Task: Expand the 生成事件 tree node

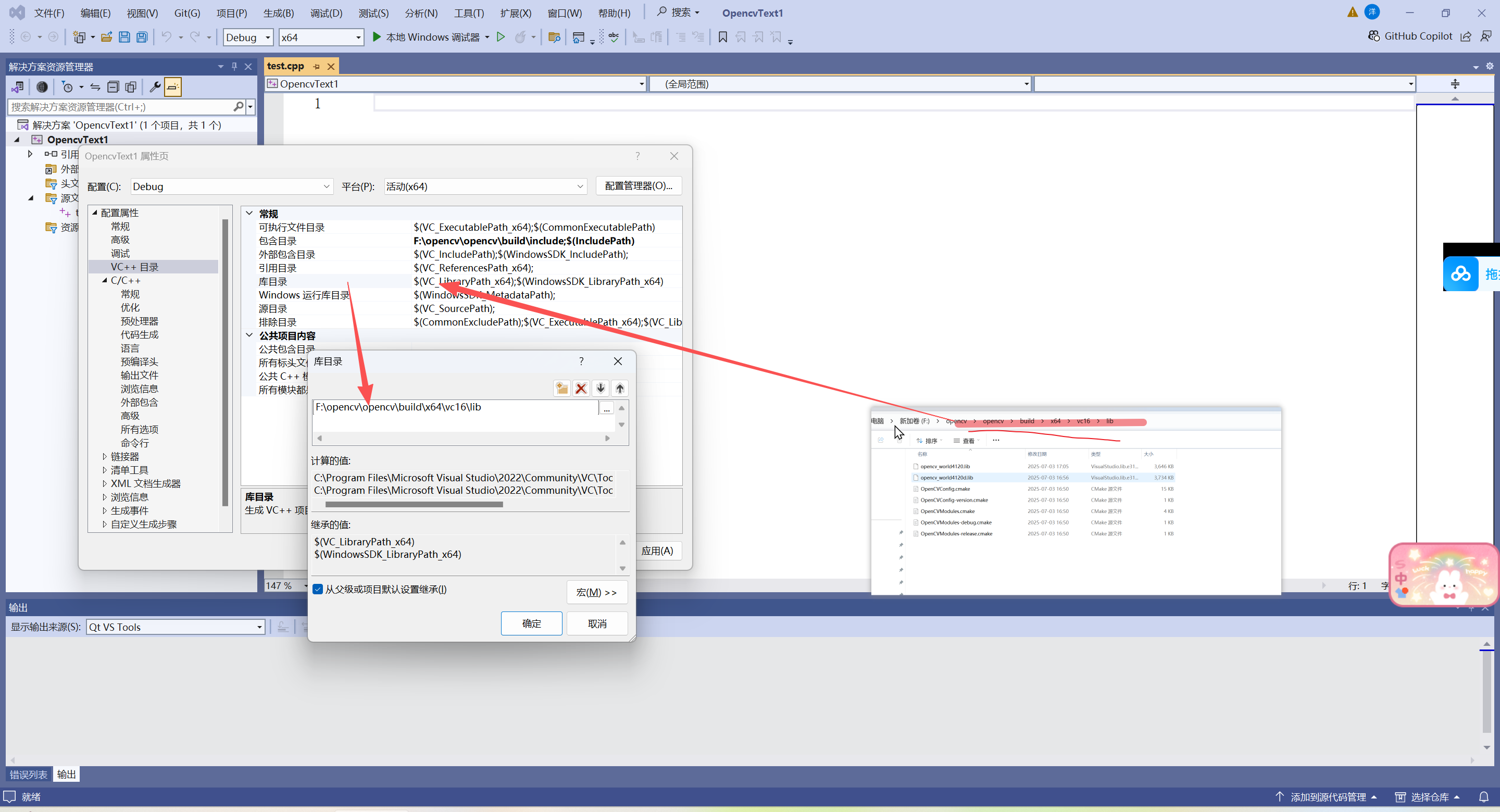Action: (105, 511)
